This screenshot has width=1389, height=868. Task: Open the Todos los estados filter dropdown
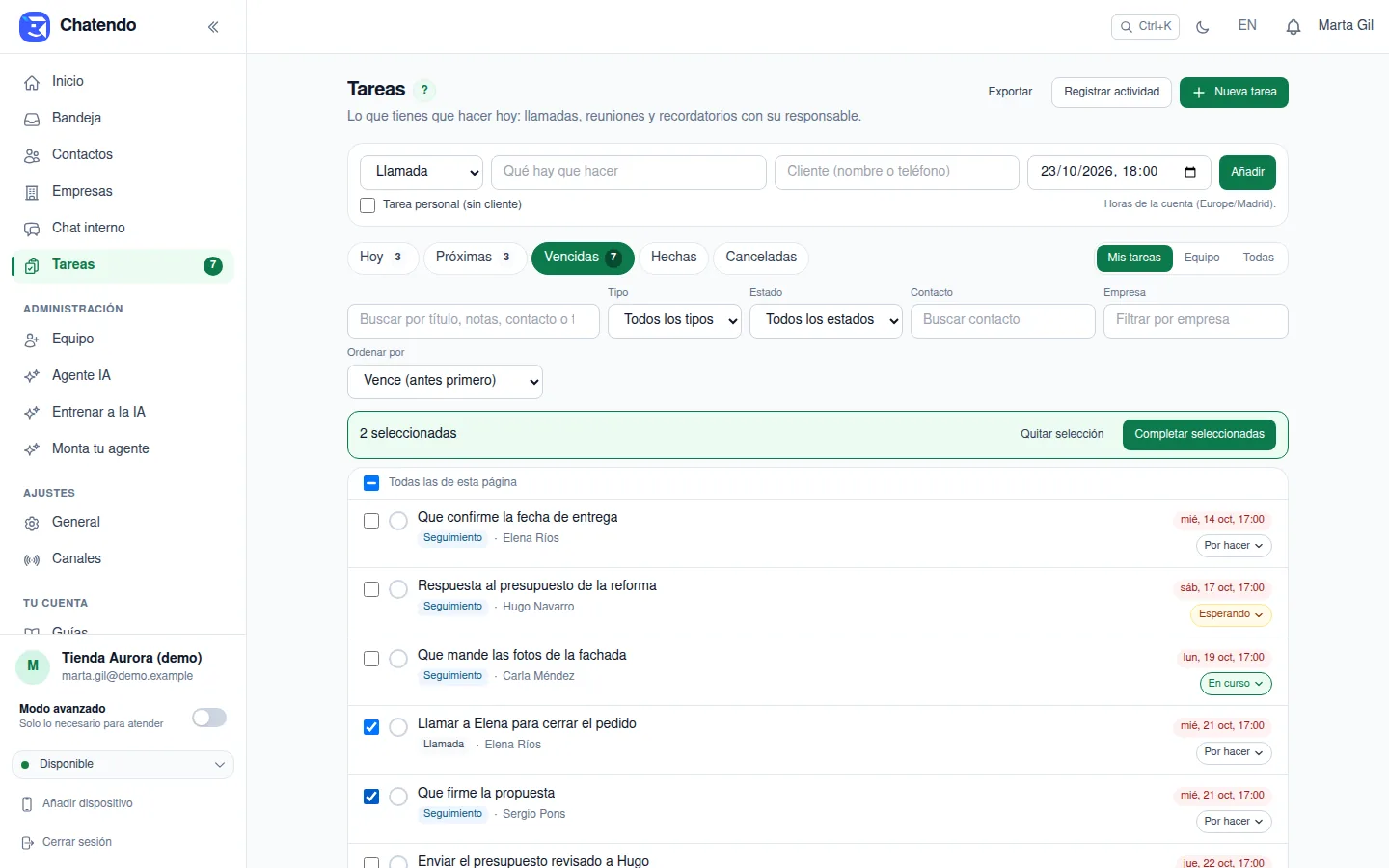click(x=826, y=320)
